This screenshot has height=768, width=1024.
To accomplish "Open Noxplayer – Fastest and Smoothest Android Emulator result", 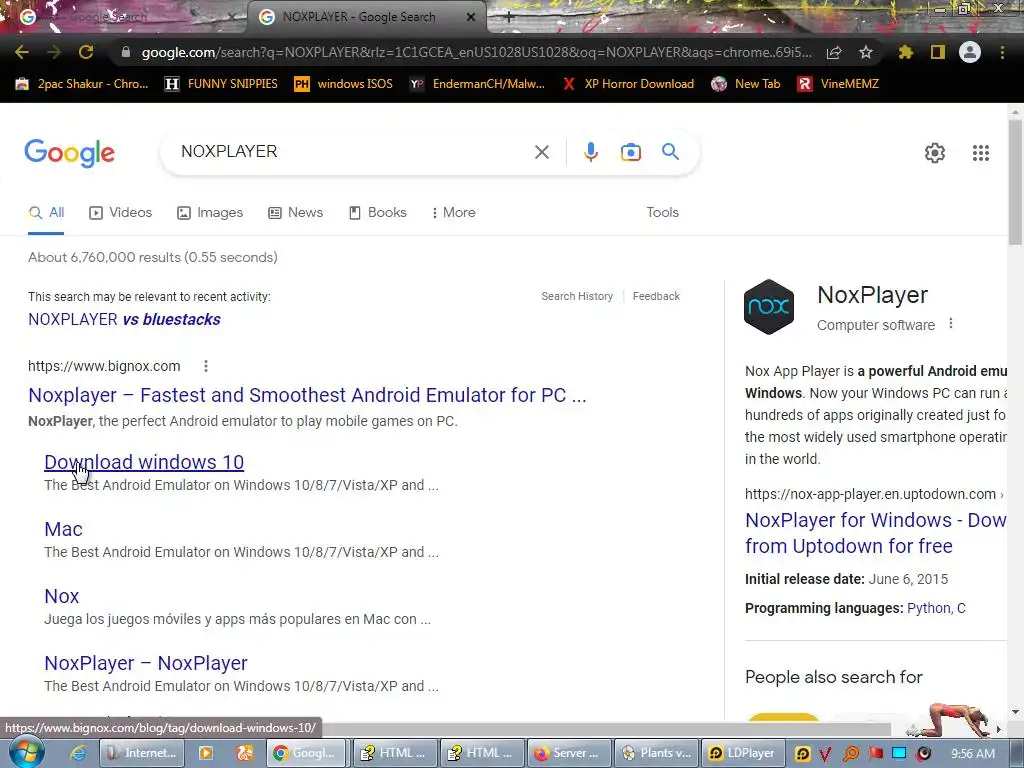I will [x=307, y=395].
